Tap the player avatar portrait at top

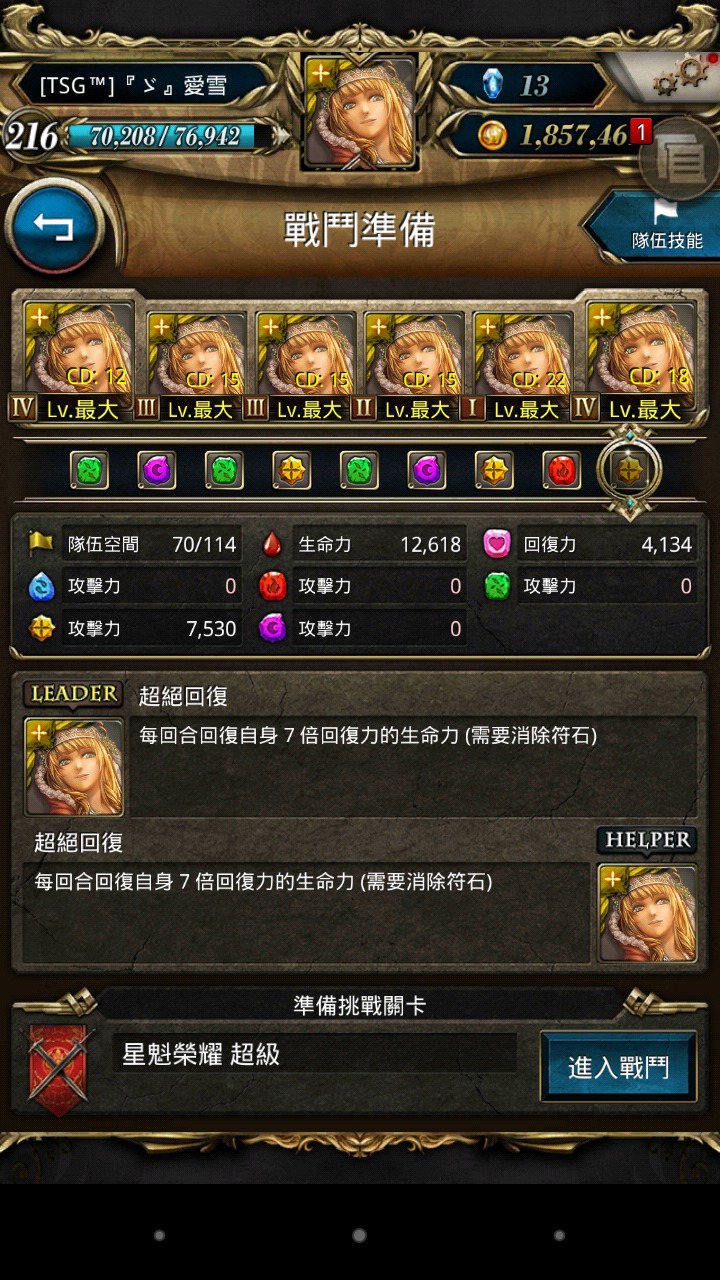[360, 112]
